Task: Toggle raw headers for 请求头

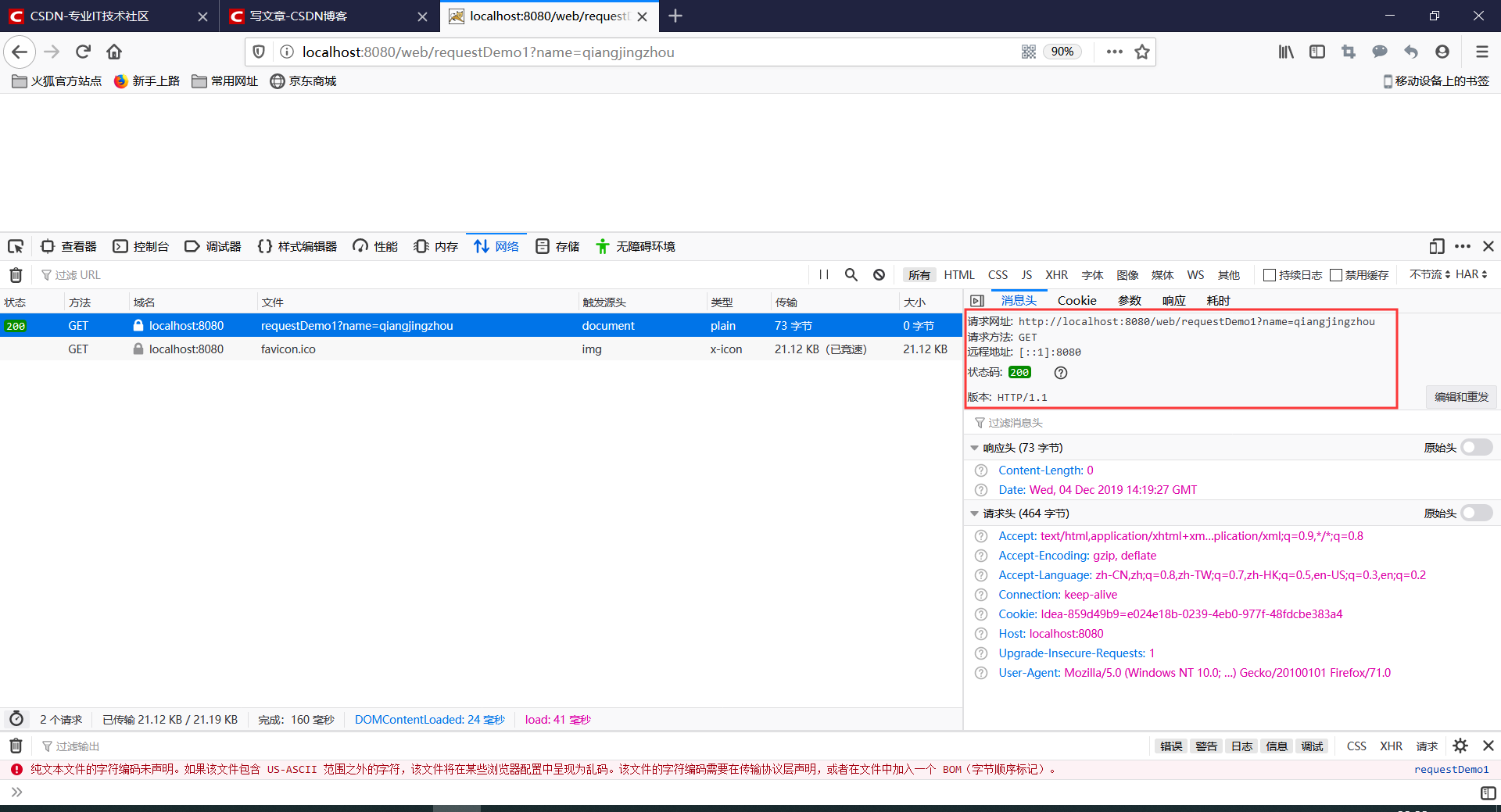Action: coord(1477,513)
